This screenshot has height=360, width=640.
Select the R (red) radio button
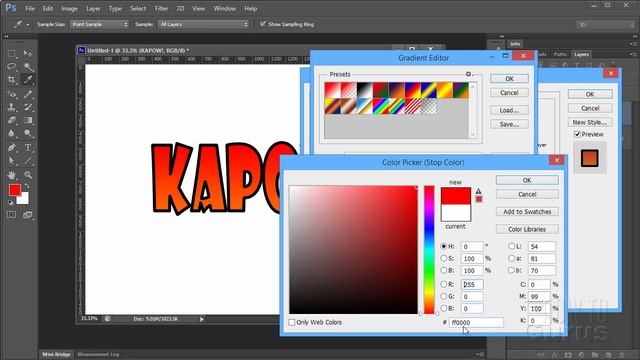coord(444,284)
